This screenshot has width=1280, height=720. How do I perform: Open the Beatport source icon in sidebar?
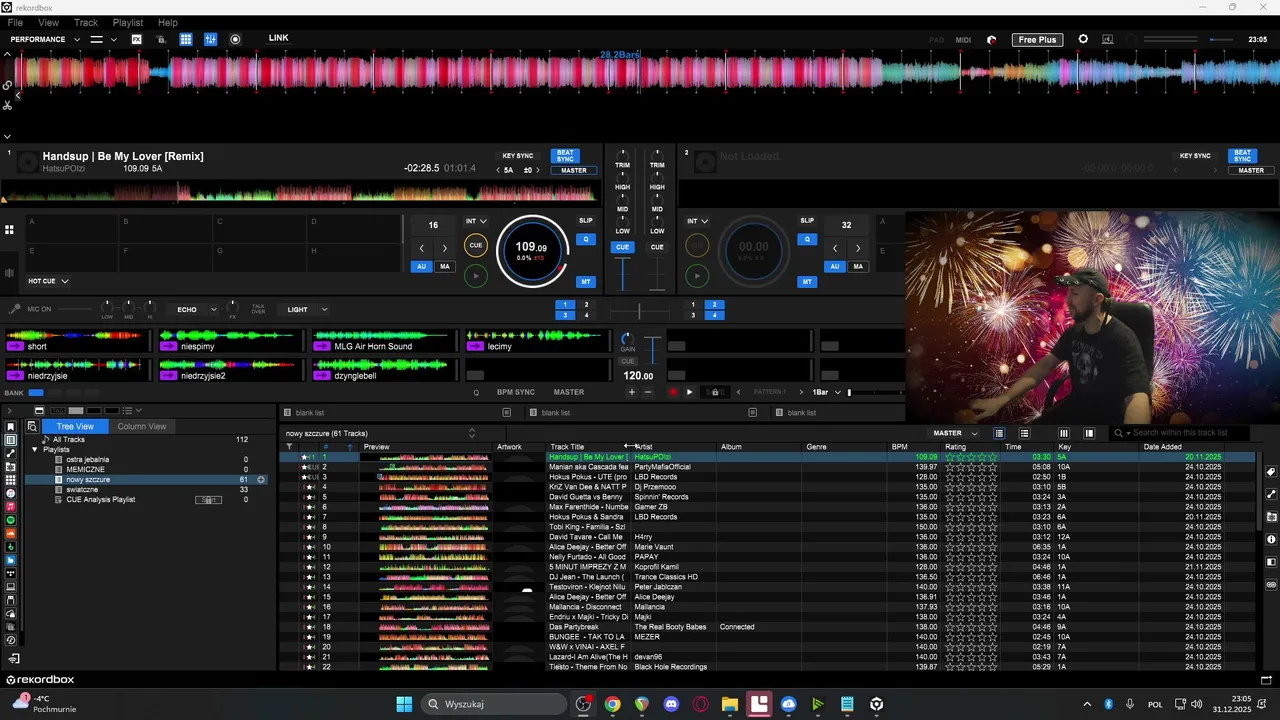[x=11, y=547]
